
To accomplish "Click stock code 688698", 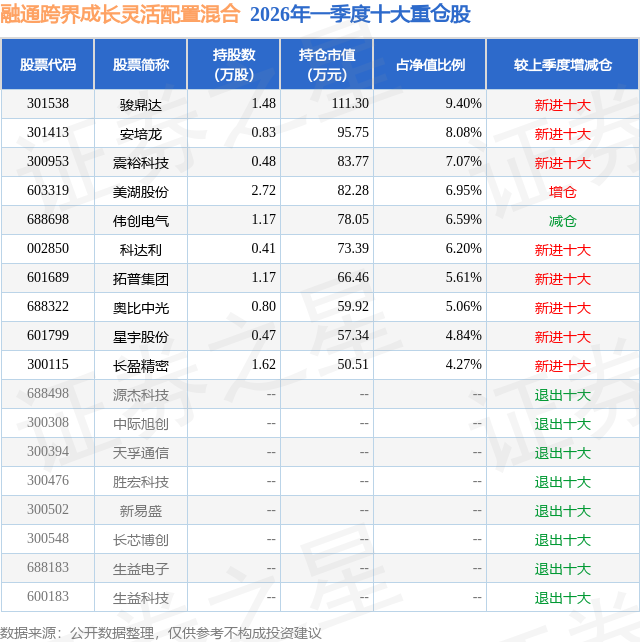I will coord(48,220).
